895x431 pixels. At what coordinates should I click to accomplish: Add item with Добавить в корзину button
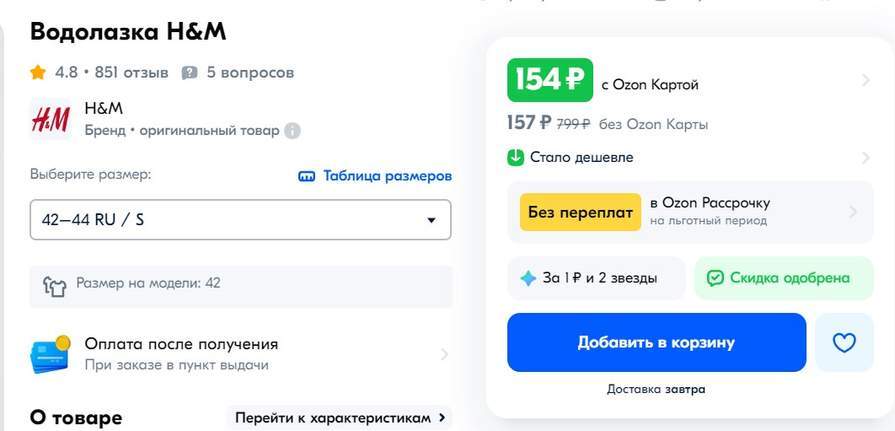[656, 343]
